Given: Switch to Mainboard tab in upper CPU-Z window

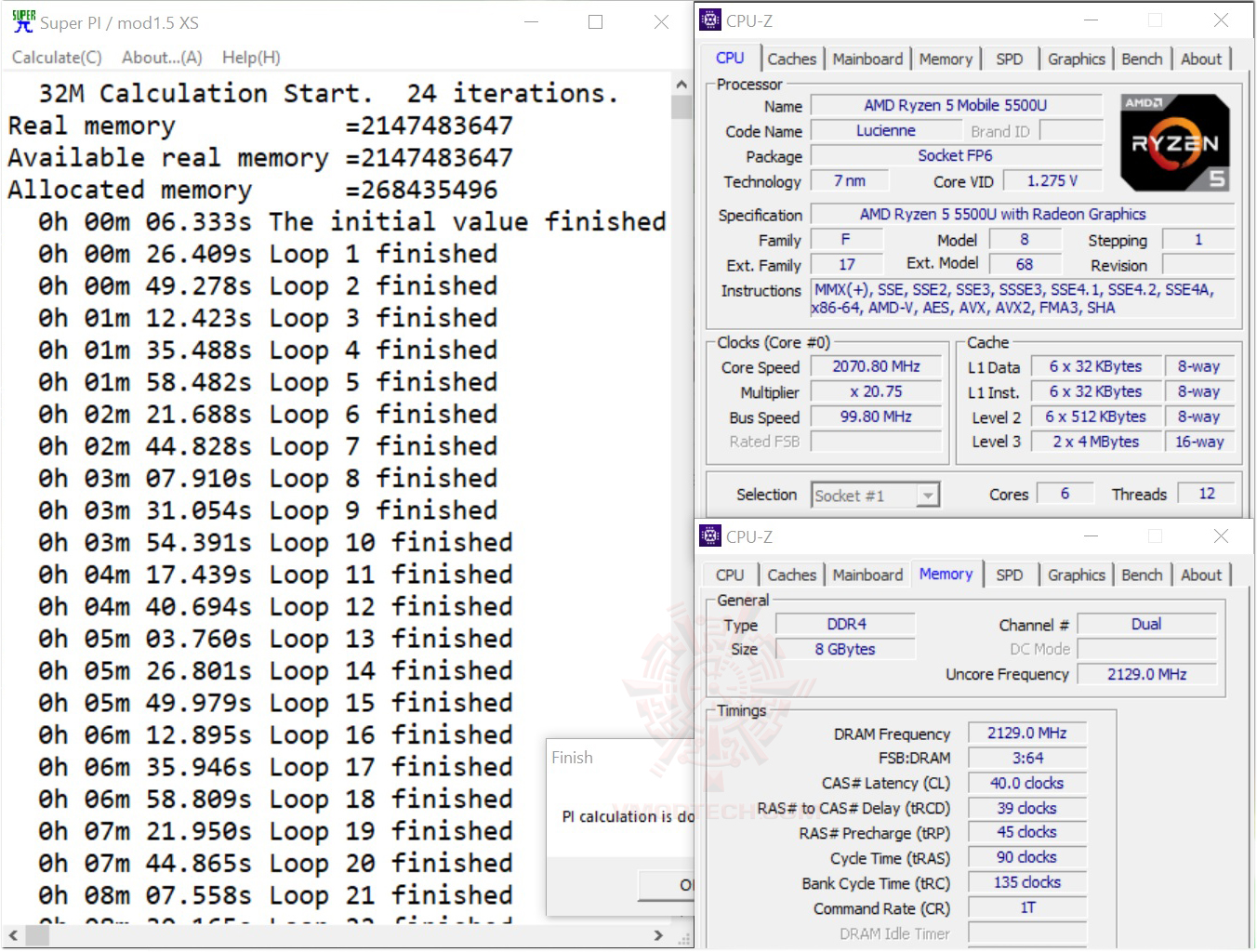Looking at the screenshot, I should pos(867,59).
